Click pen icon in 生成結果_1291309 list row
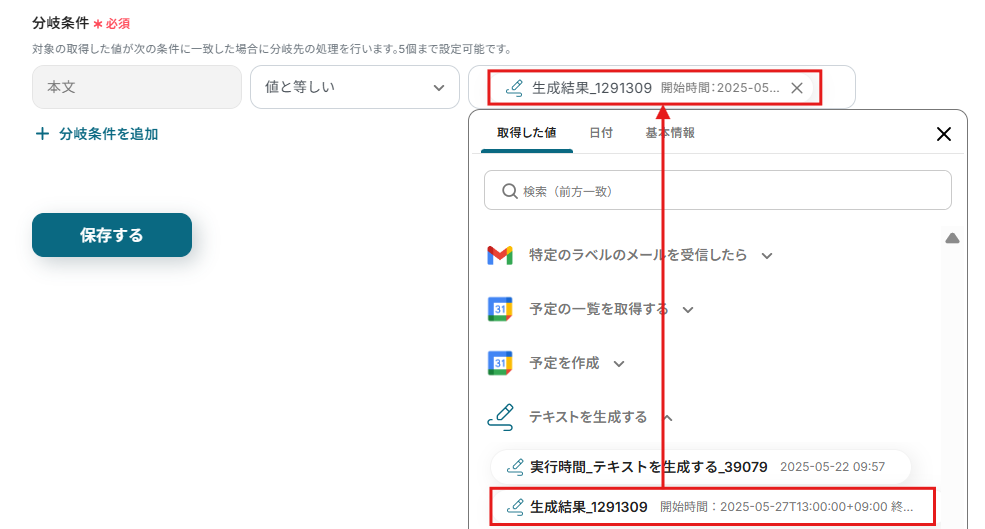 [x=514, y=506]
